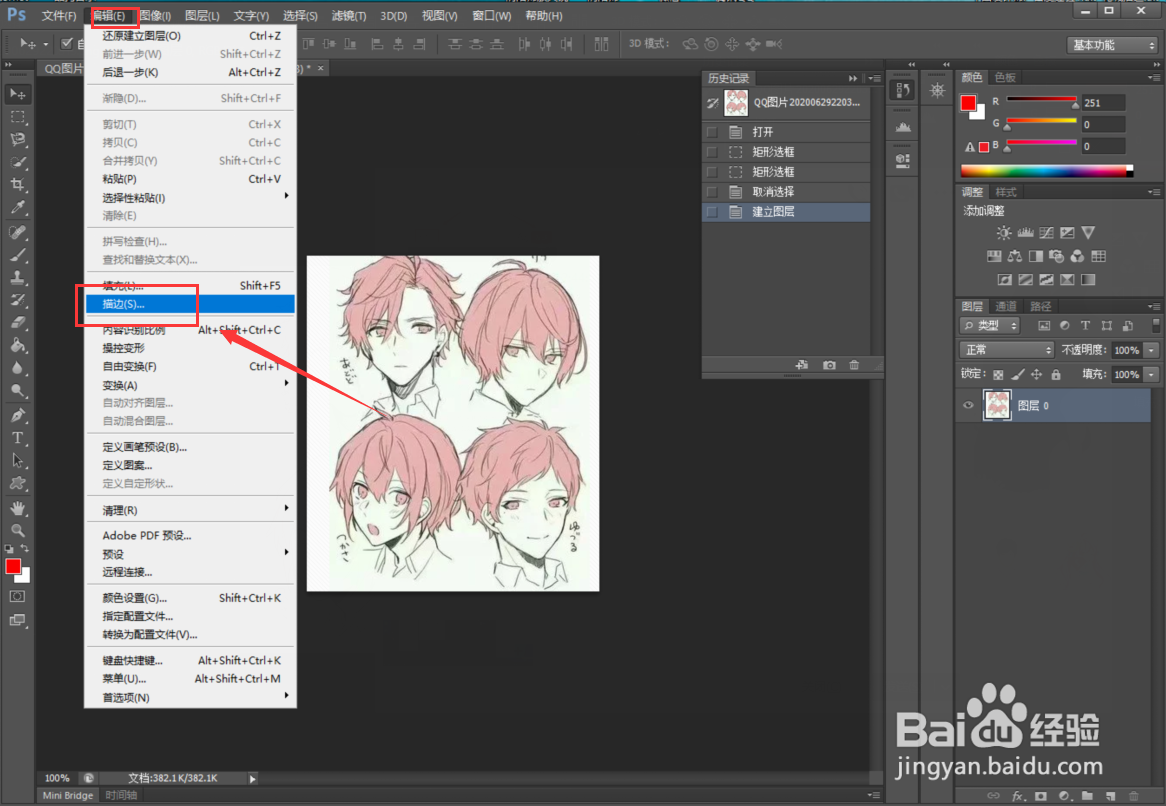
Task: Click the R color slider
Action: tap(1041, 100)
